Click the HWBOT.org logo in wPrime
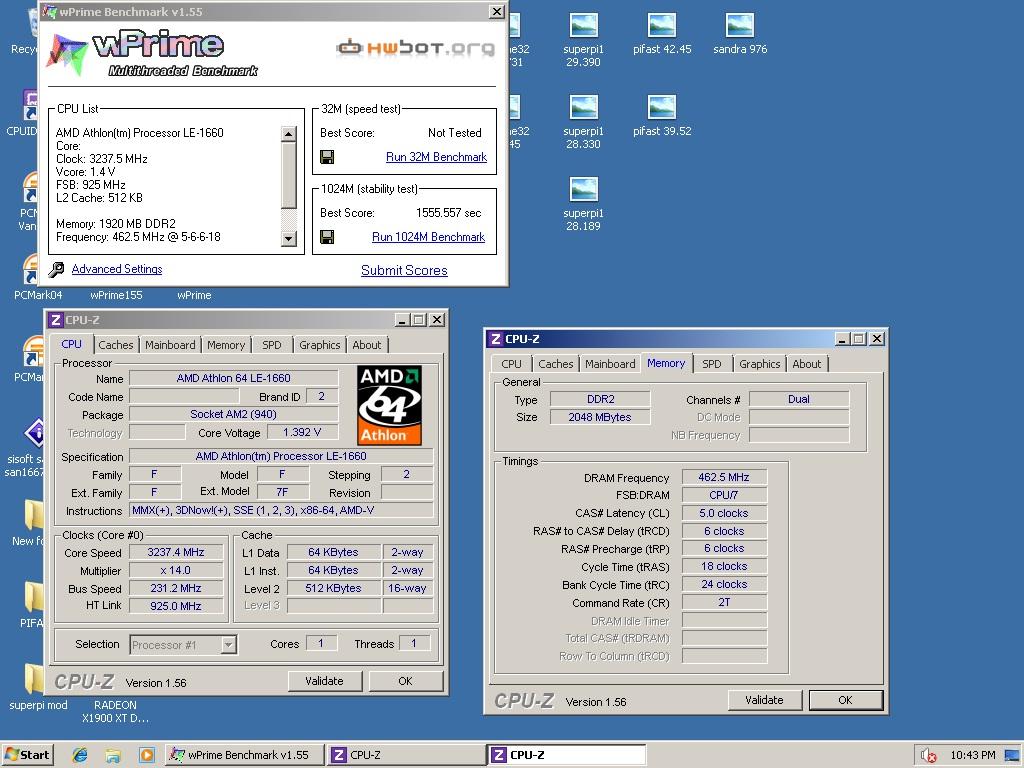This screenshot has width=1024, height=768. coord(415,48)
